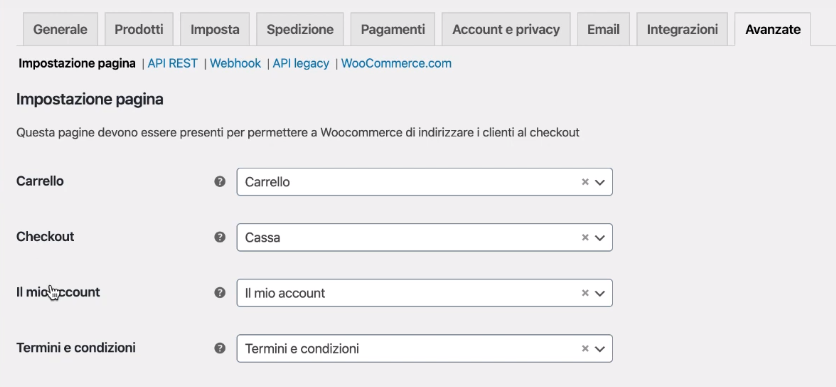Expand the Checkout page dropdown
The image size is (836, 387).
[x=600, y=238]
